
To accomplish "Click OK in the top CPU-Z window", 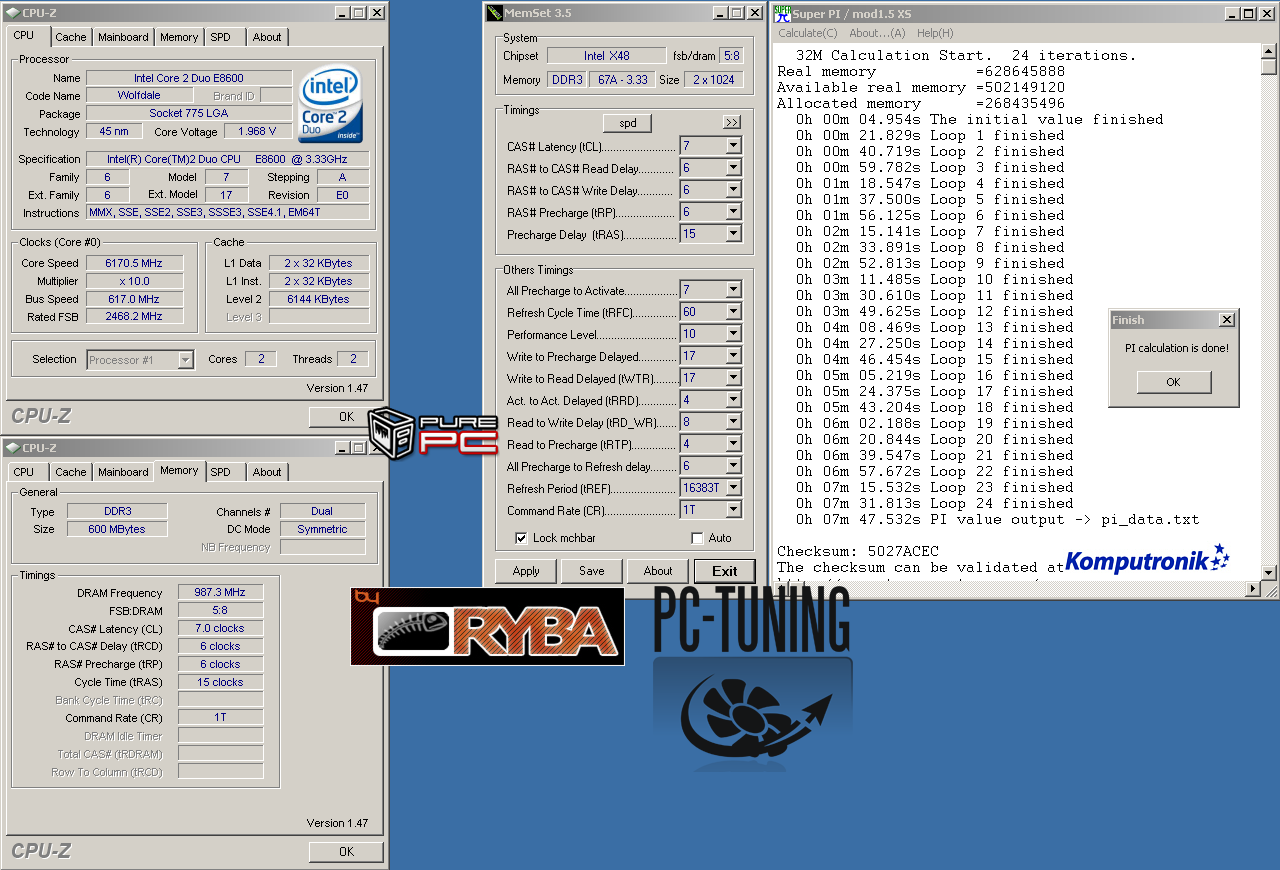I will tap(346, 417).
